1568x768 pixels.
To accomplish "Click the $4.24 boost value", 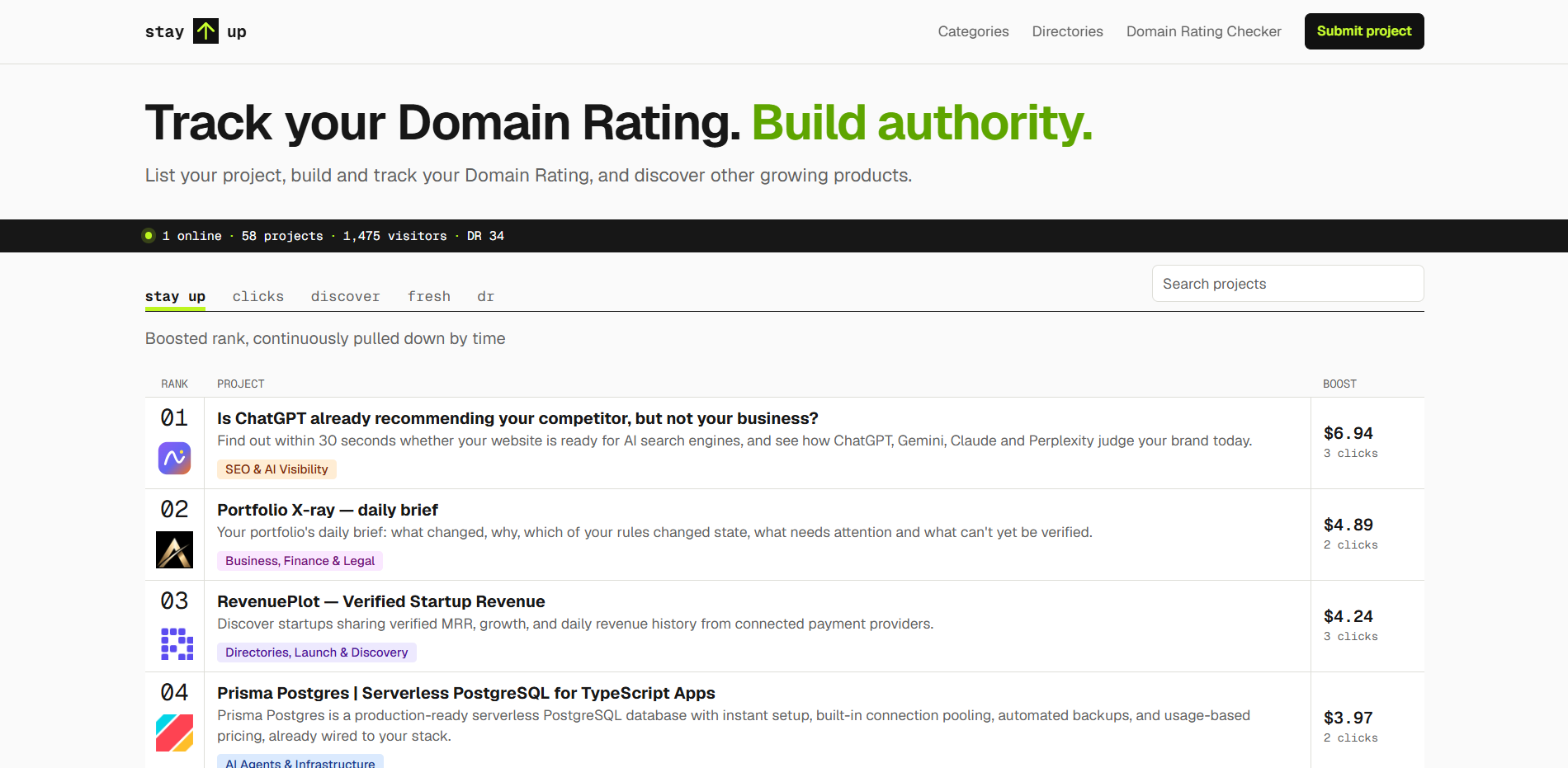I will point(1348,616).
